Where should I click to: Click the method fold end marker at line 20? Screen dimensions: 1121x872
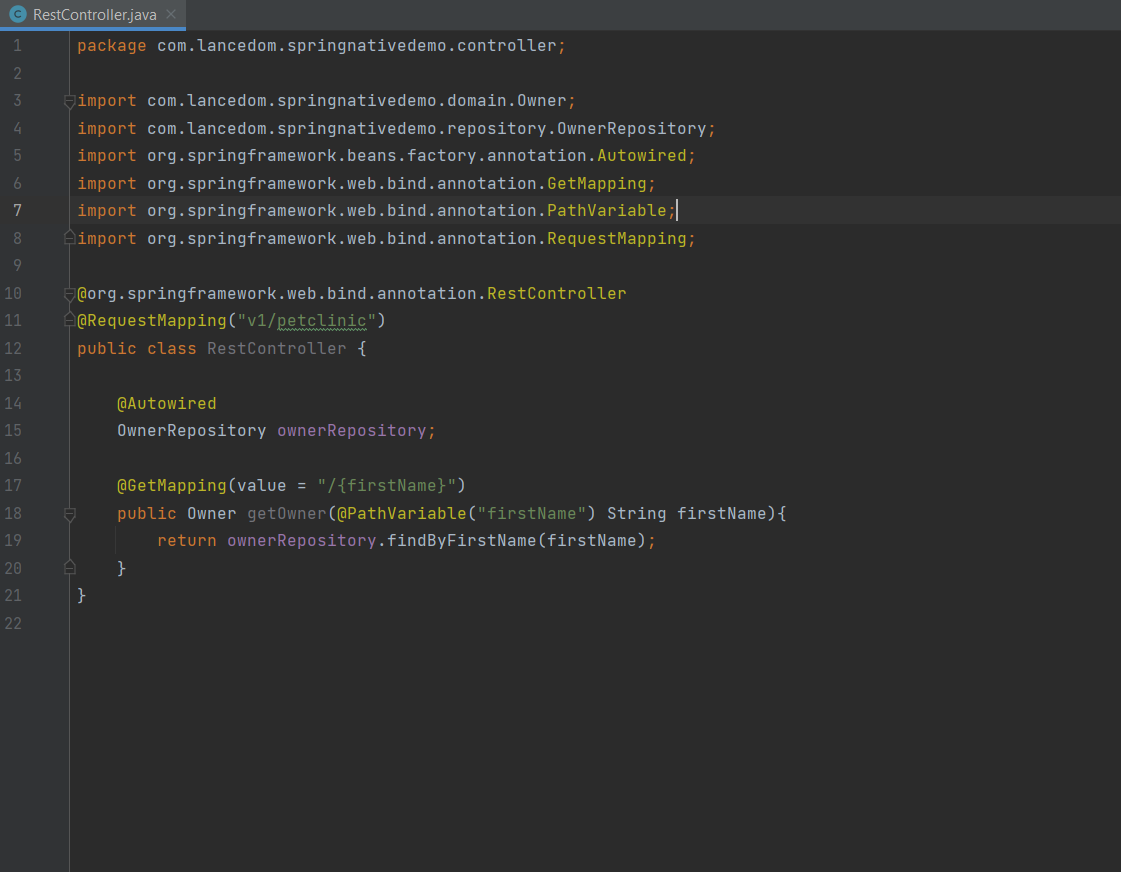[69, 568]
